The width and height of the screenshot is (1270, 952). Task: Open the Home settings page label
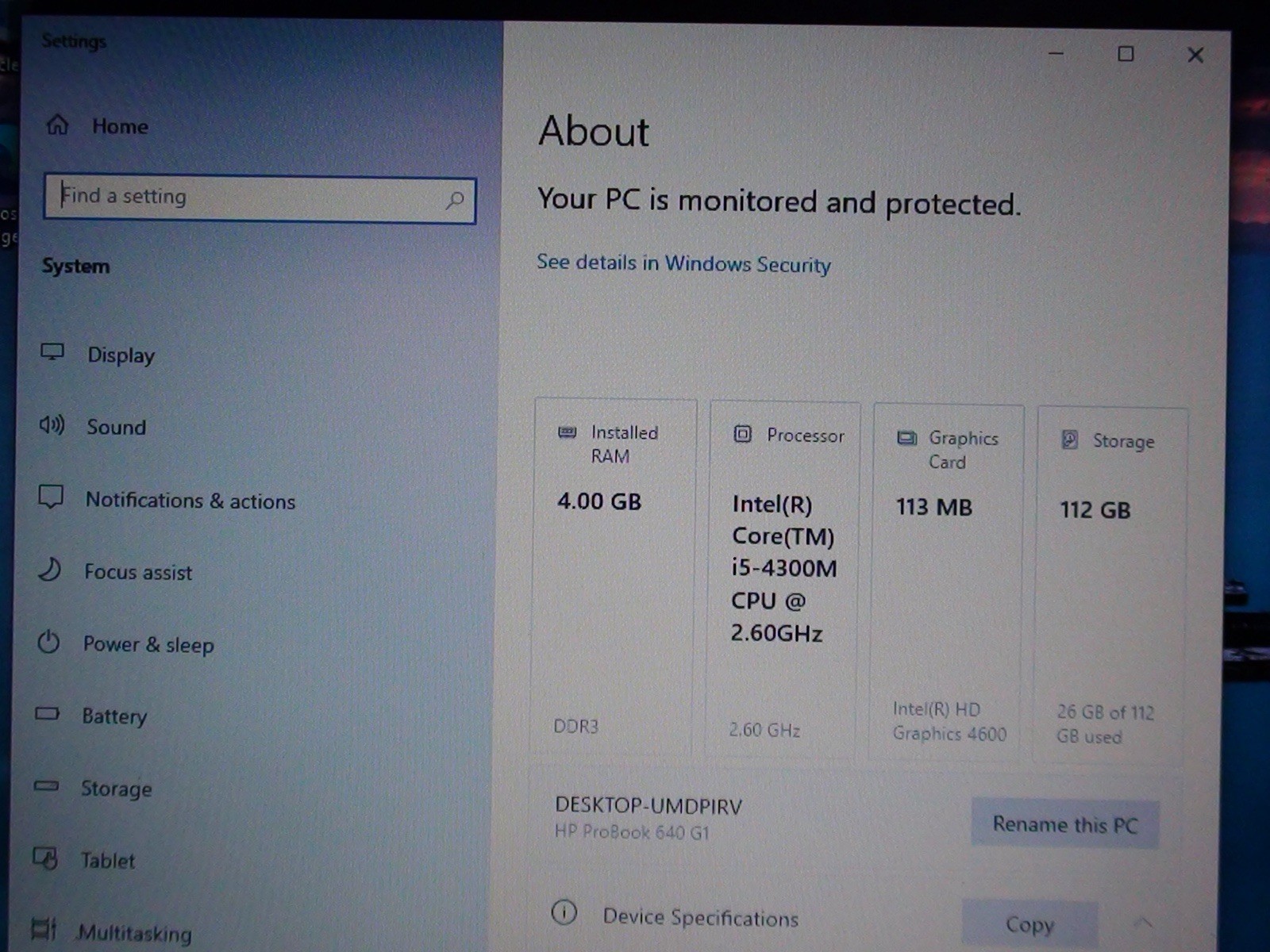pos(120,126)
